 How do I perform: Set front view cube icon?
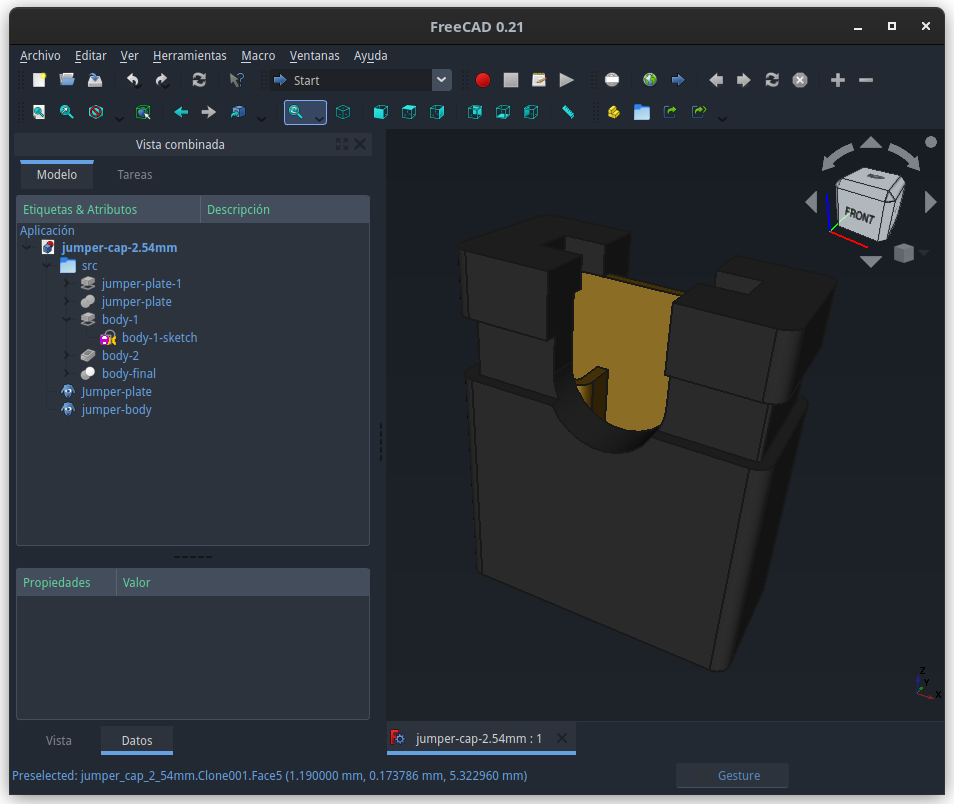381,112
